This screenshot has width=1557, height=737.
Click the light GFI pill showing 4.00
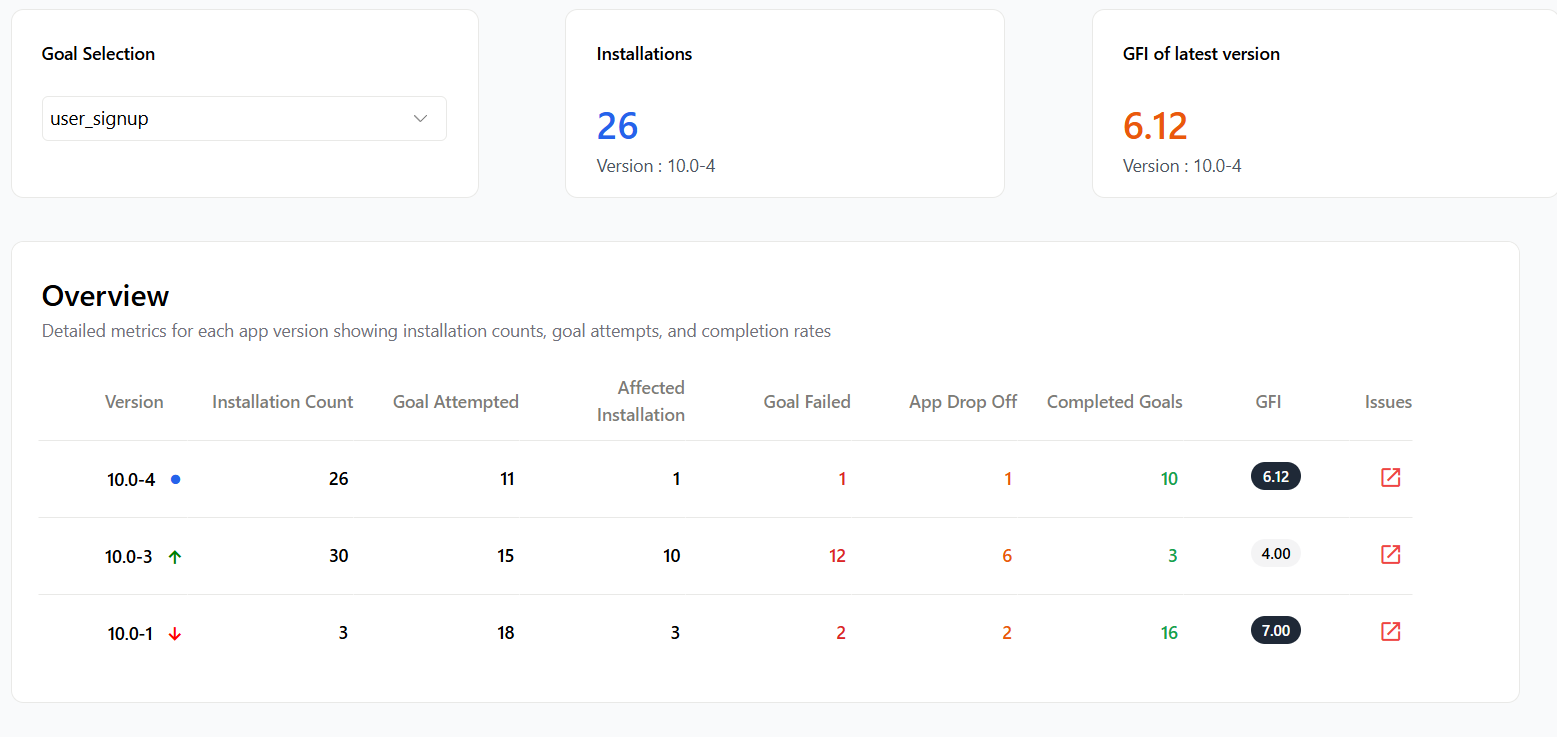(1275, 553)
